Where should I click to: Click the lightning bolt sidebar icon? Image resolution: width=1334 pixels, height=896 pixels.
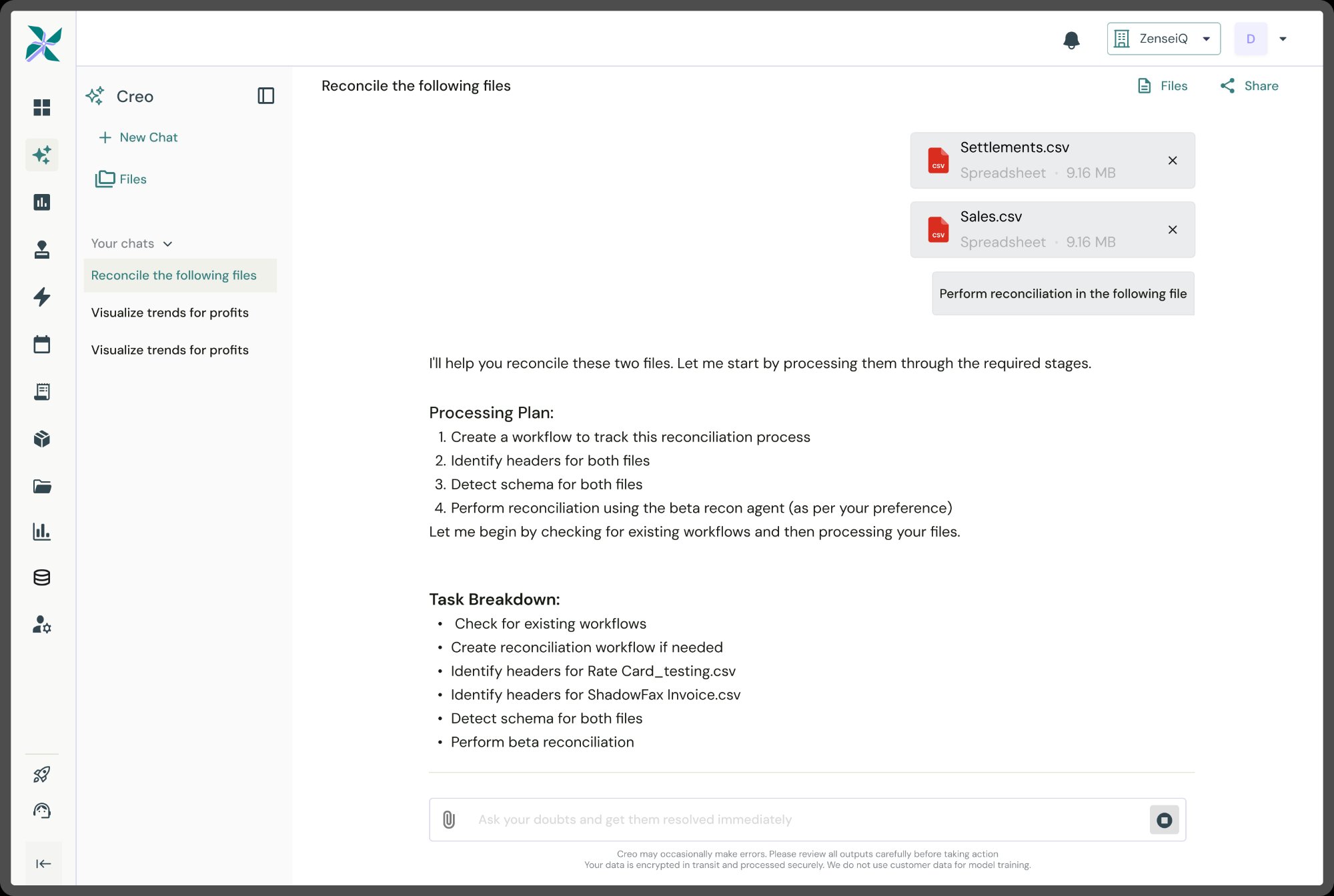[x=42, y=297]
